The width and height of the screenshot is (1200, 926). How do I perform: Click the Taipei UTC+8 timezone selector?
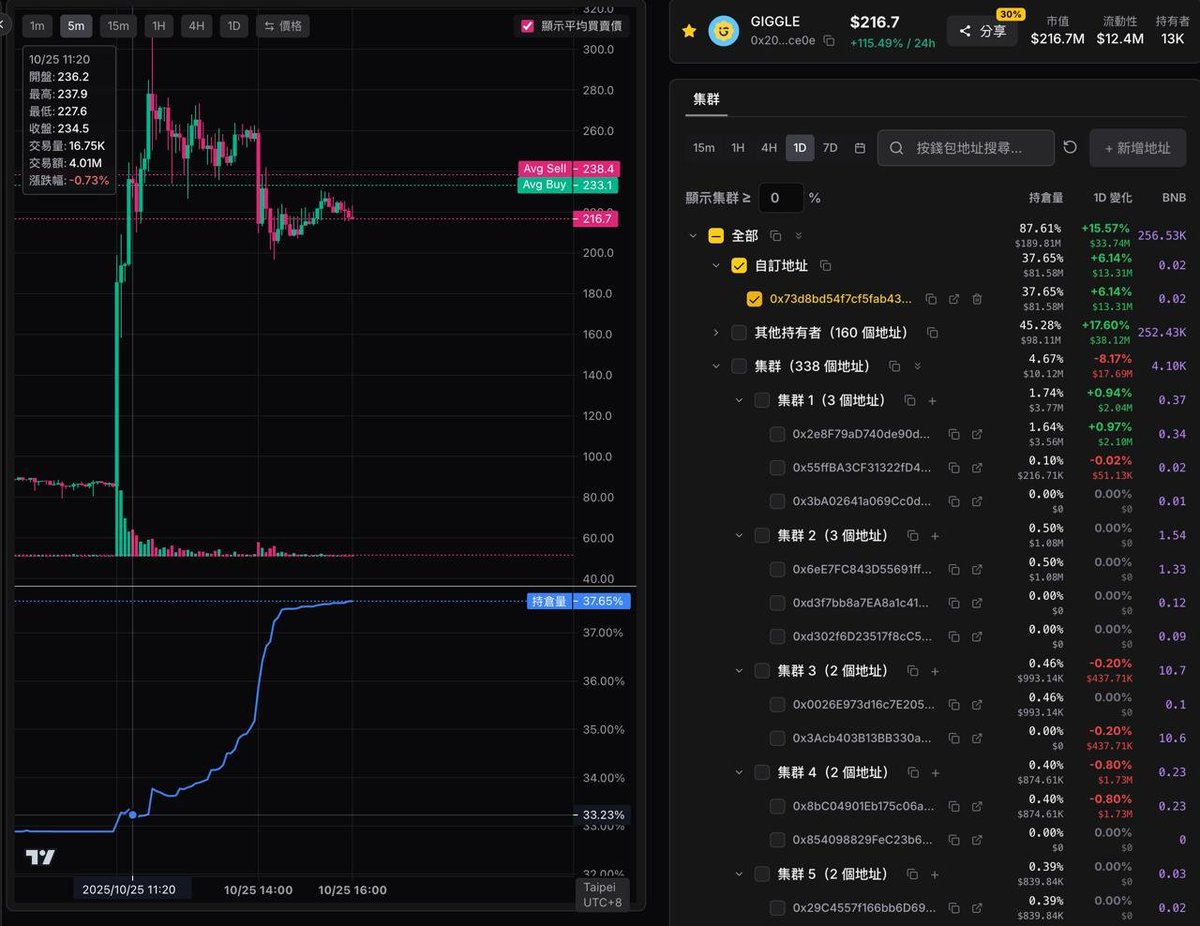600,894
